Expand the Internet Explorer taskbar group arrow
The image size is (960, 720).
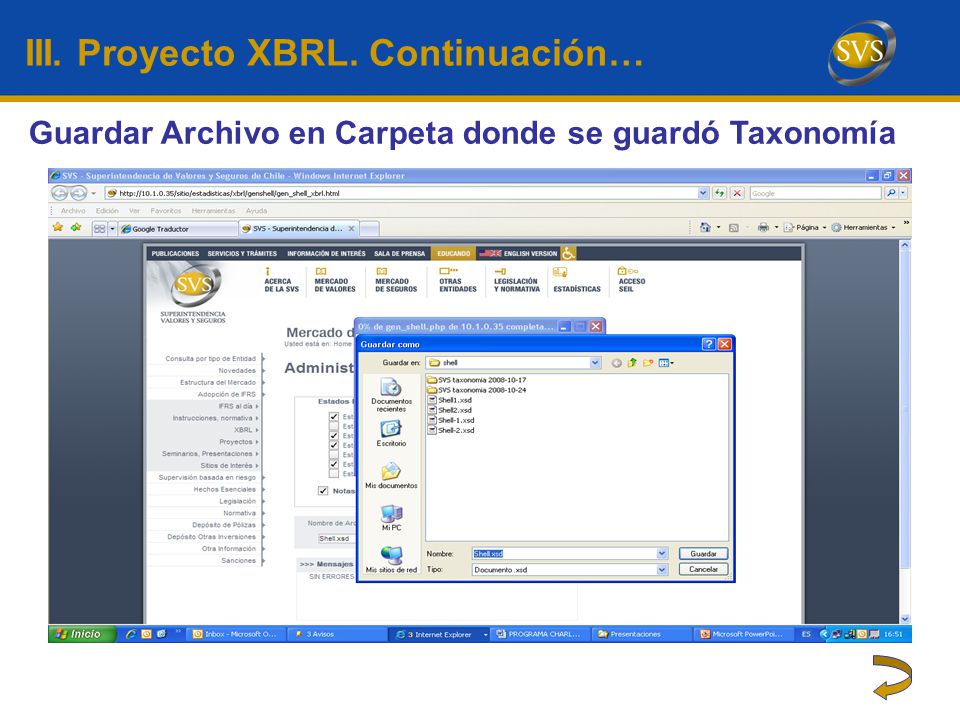486,634
